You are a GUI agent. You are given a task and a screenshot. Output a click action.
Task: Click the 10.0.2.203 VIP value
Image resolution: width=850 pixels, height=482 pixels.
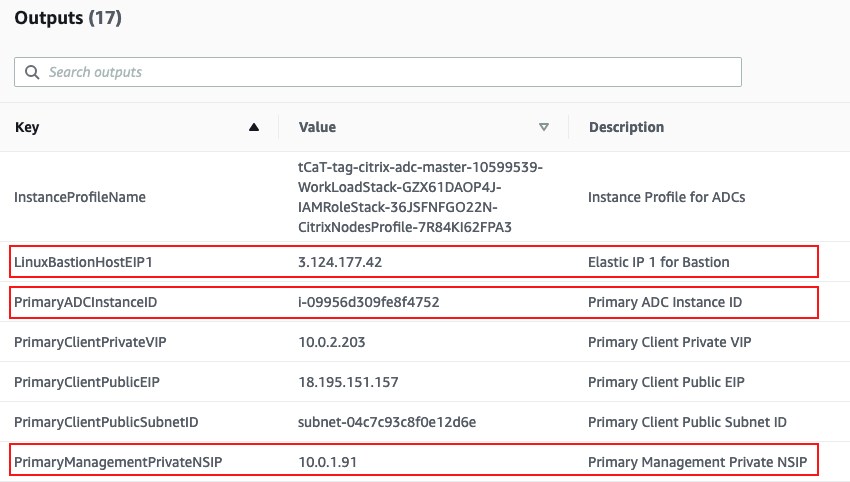tap(332, 342)
